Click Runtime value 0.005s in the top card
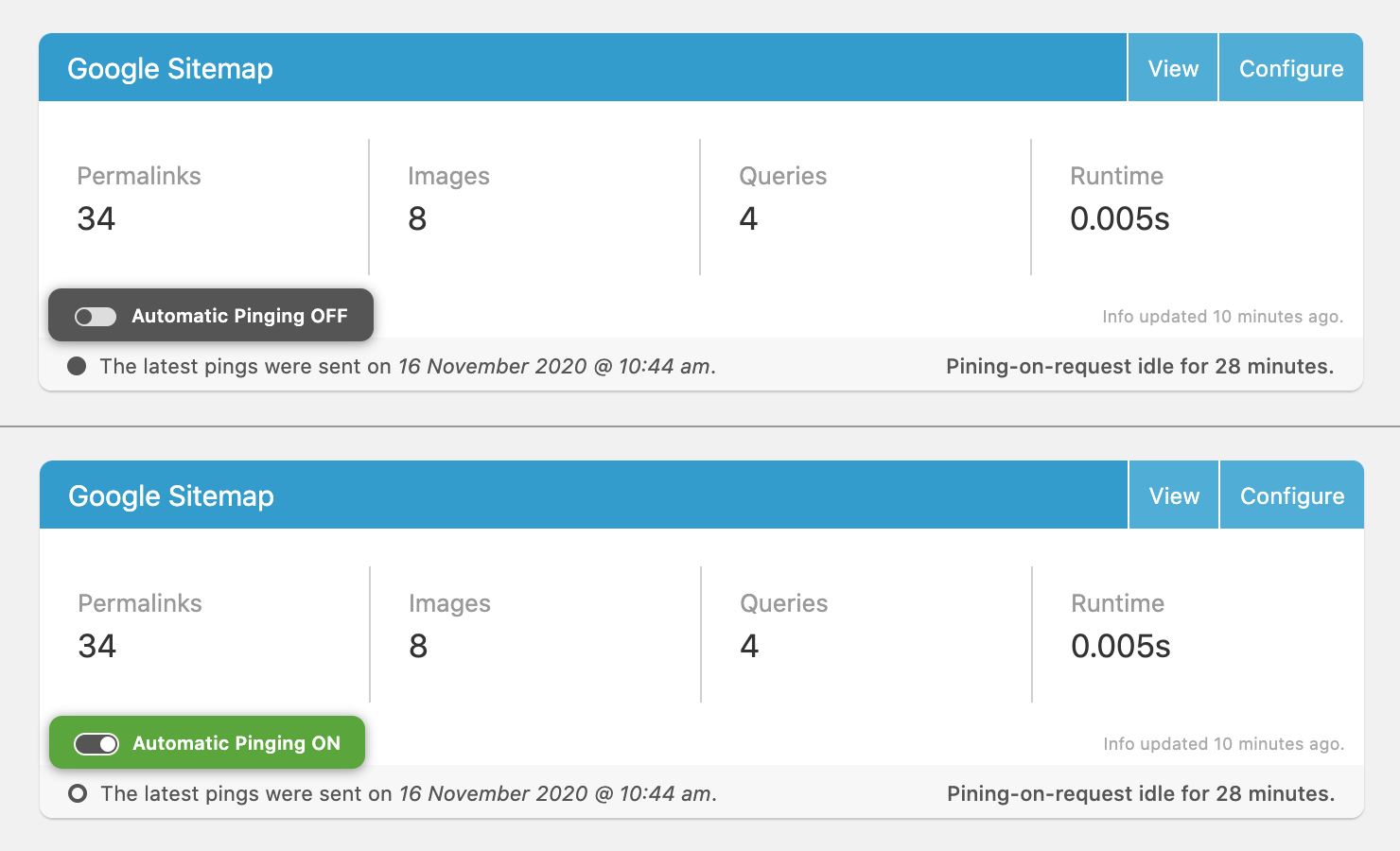The height and width of the screenshot is (851, 1400). tap(1120, 218)
